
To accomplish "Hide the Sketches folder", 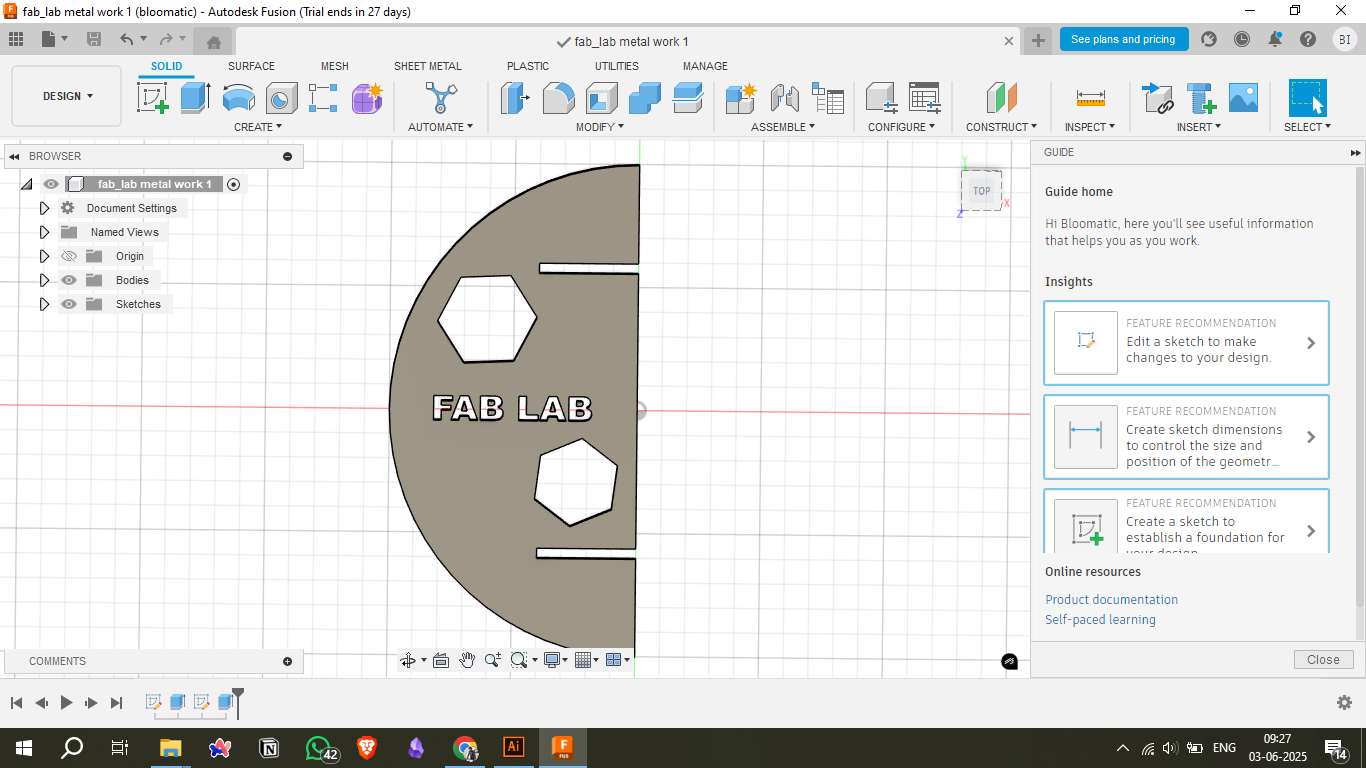I will (x=69, y=304).
